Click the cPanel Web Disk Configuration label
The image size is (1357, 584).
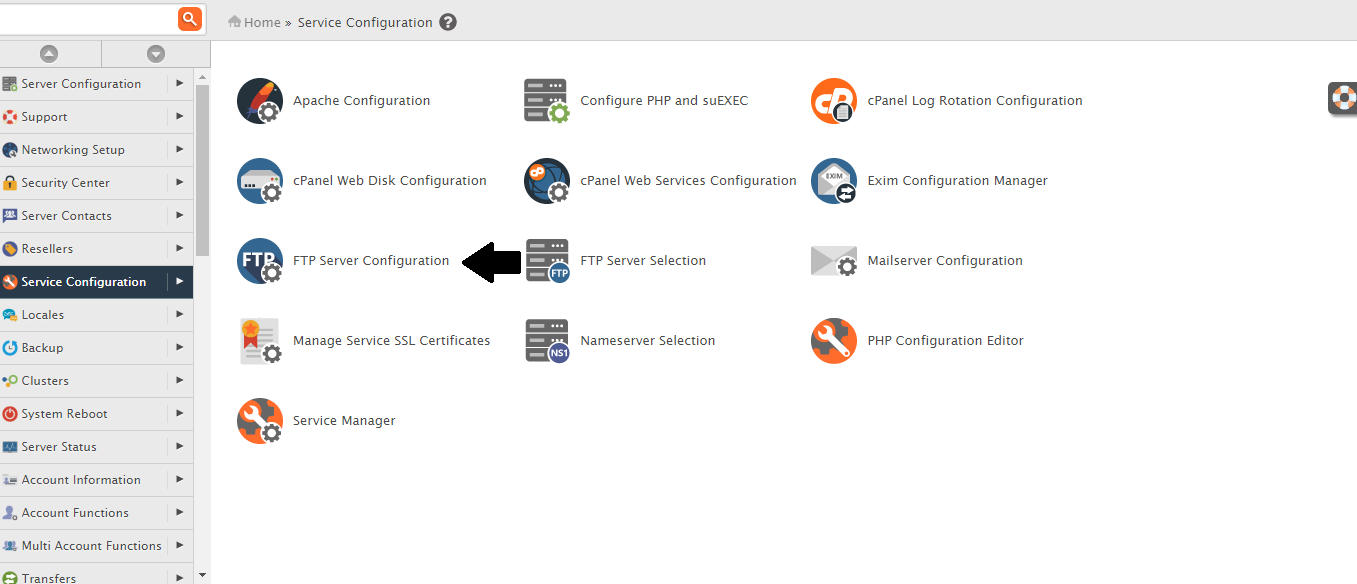tap(389, 181)
